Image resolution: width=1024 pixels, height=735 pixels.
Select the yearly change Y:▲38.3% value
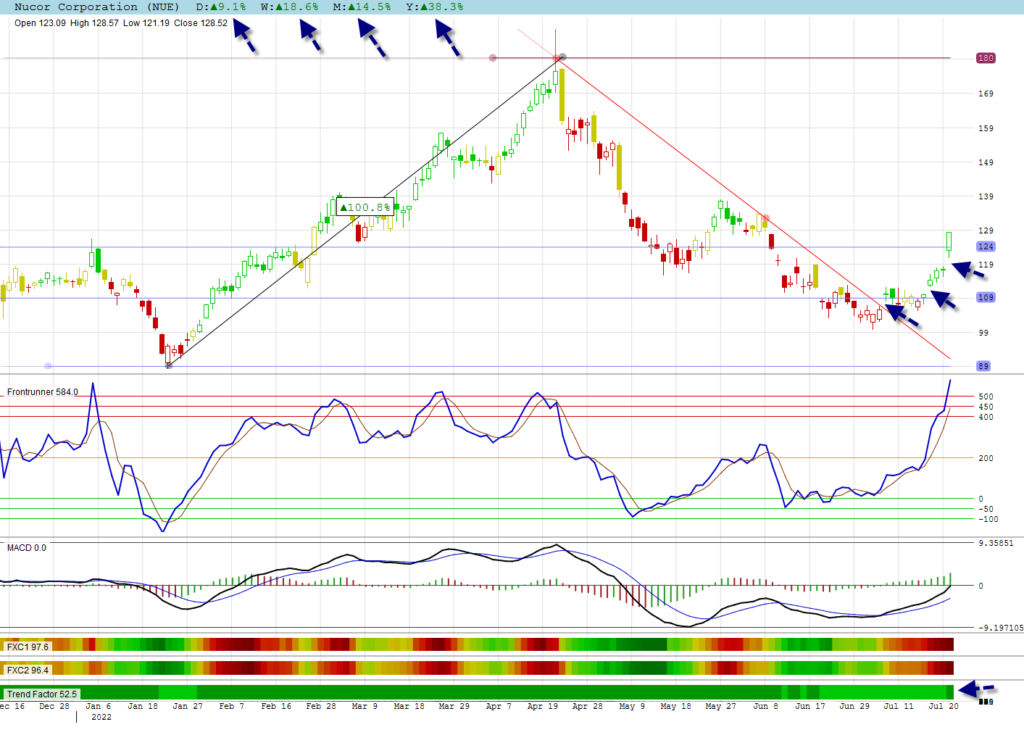point(434,7)
